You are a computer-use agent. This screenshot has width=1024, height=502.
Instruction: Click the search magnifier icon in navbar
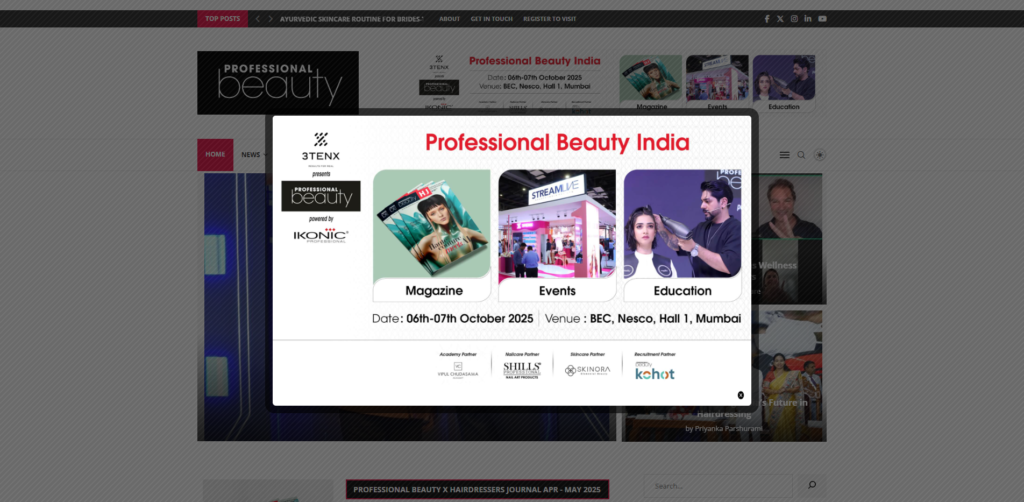801,155
